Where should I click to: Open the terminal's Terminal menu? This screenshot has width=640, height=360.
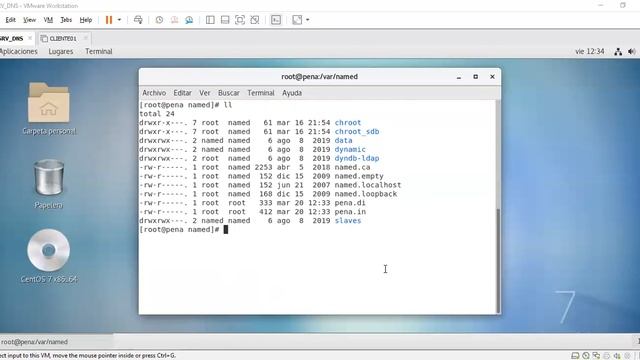pyautogui.click(x=261, y=93)
